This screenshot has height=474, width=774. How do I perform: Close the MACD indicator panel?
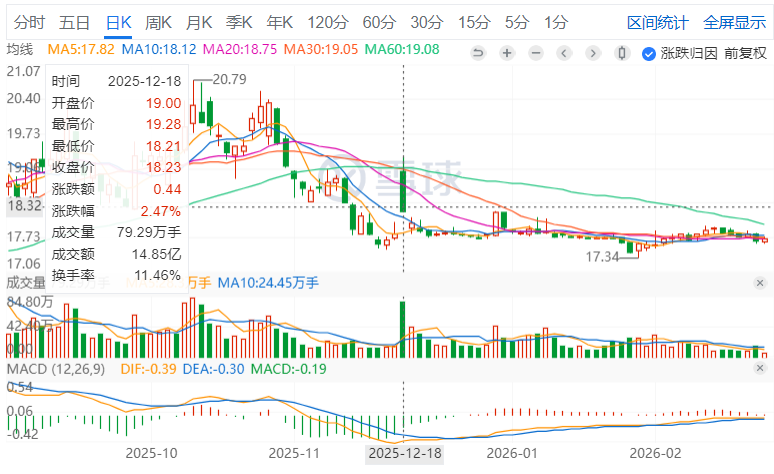coord(760,368)
